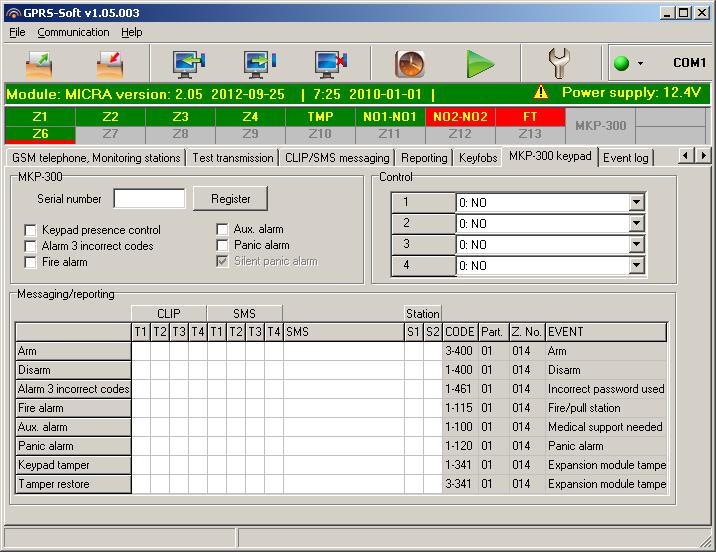Open the Event log tab
The height and width of the screenshot is (552, 716).
click(x=626, y=158)
